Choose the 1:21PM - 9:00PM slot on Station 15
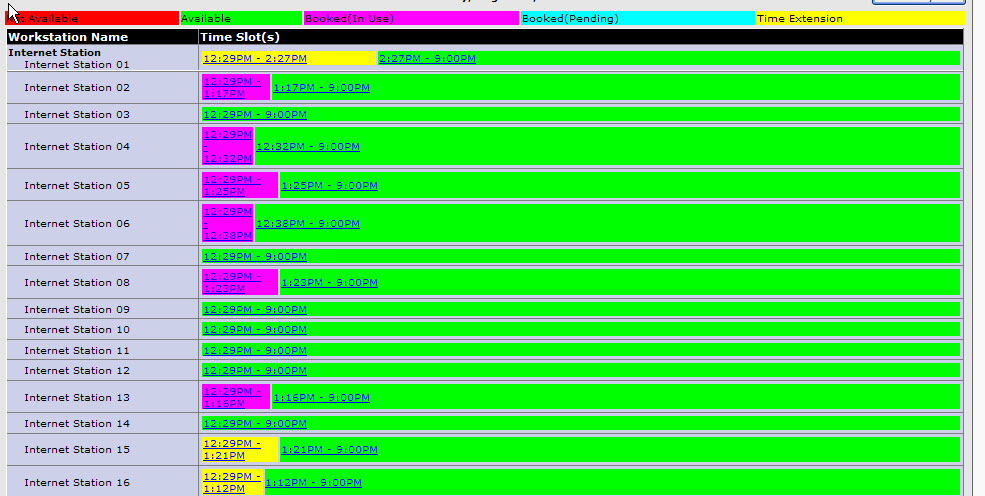Viewport: 985px width, 496px height. [x=329, y=450]
